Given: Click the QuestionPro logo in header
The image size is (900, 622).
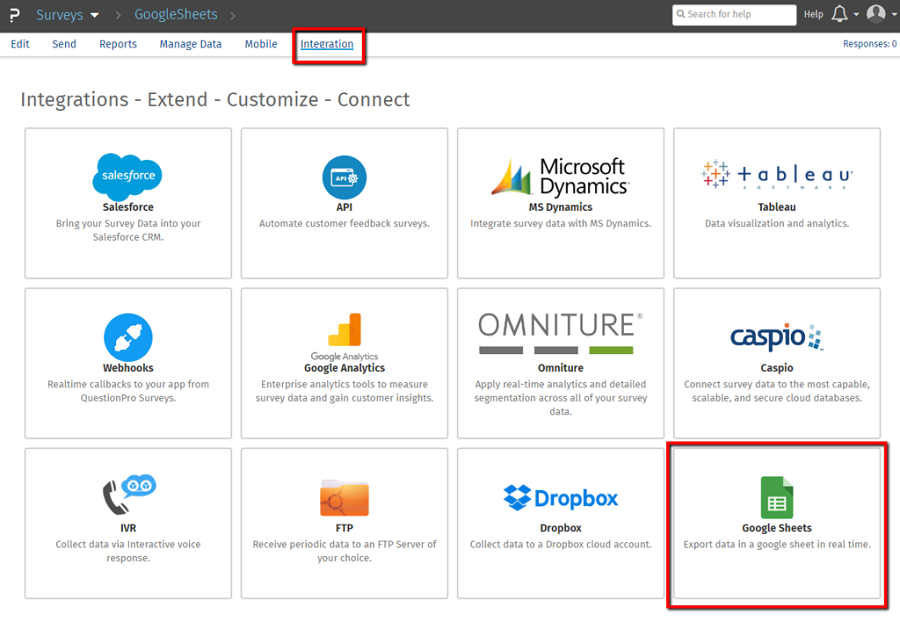Looking at the screenshot, I should [x=15, y=15].
